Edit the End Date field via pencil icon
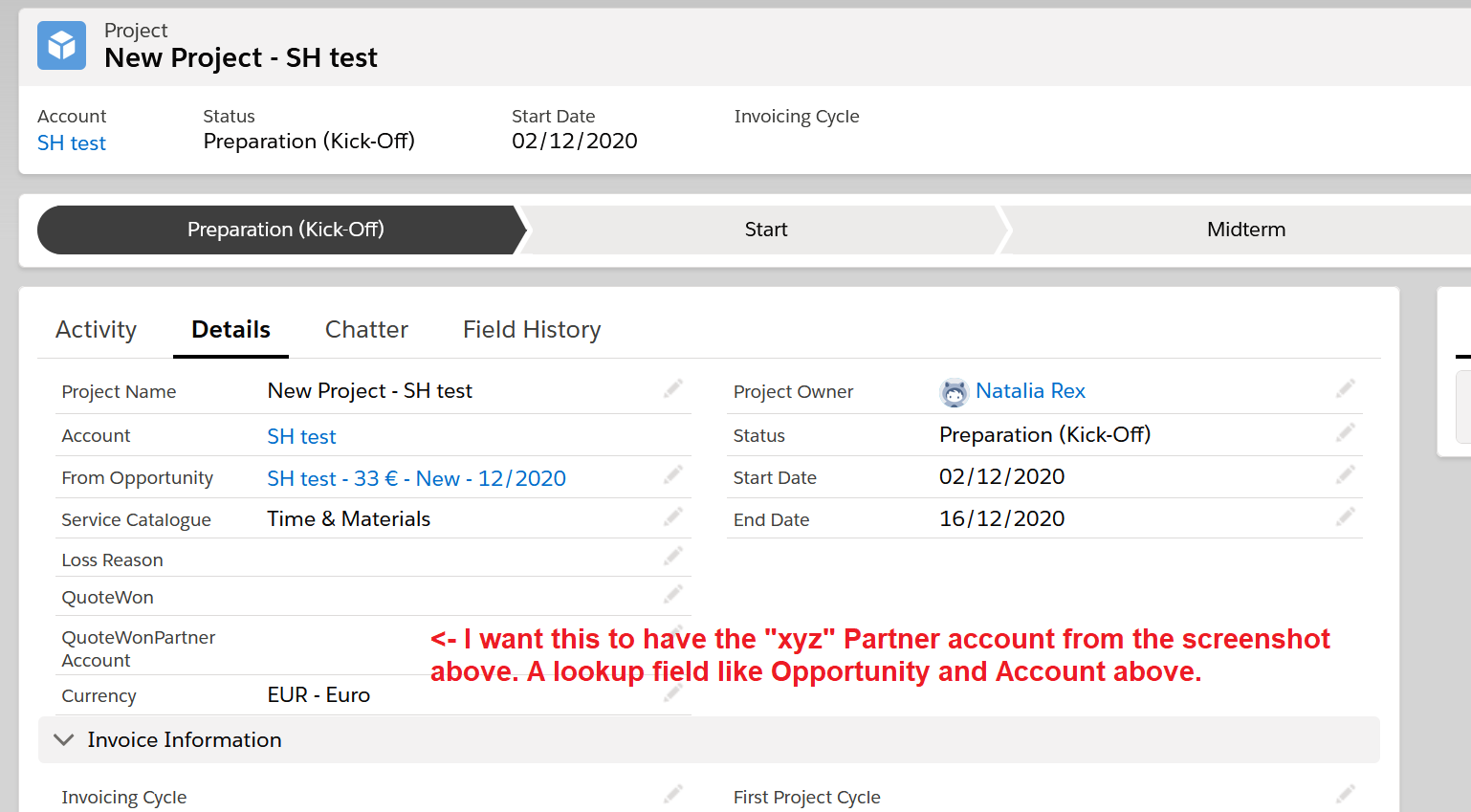 pyautogui.click(x=1346, y=516)
